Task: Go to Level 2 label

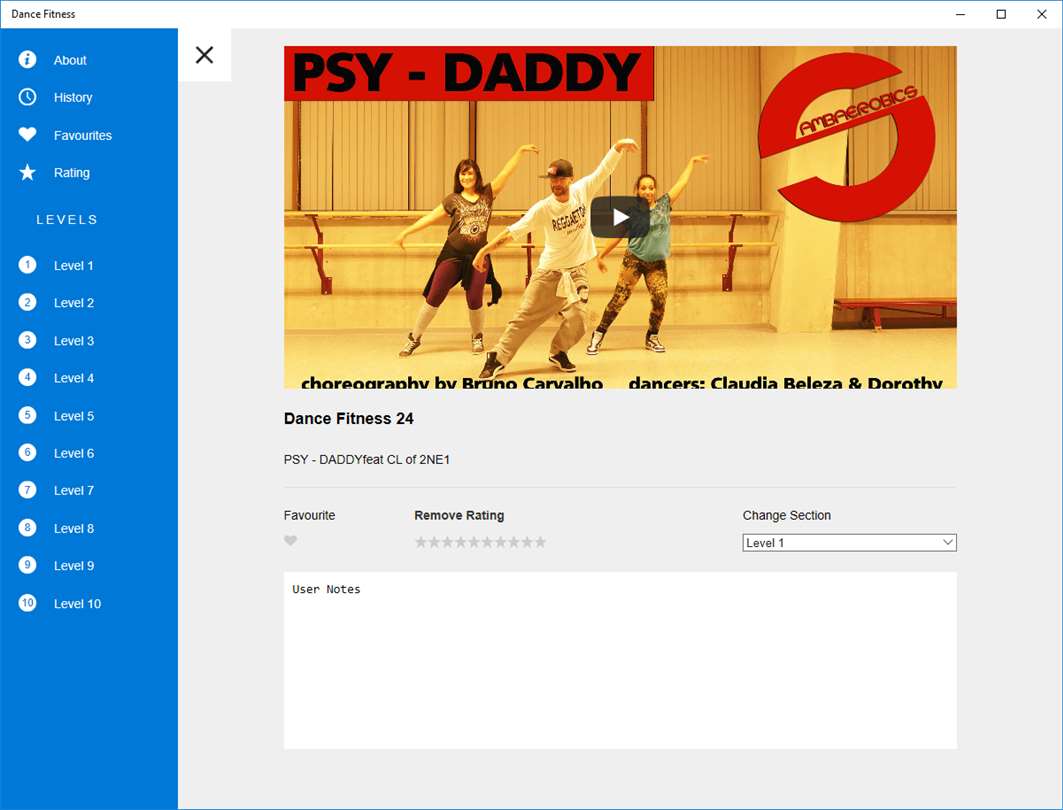Action: coord(74,303)
